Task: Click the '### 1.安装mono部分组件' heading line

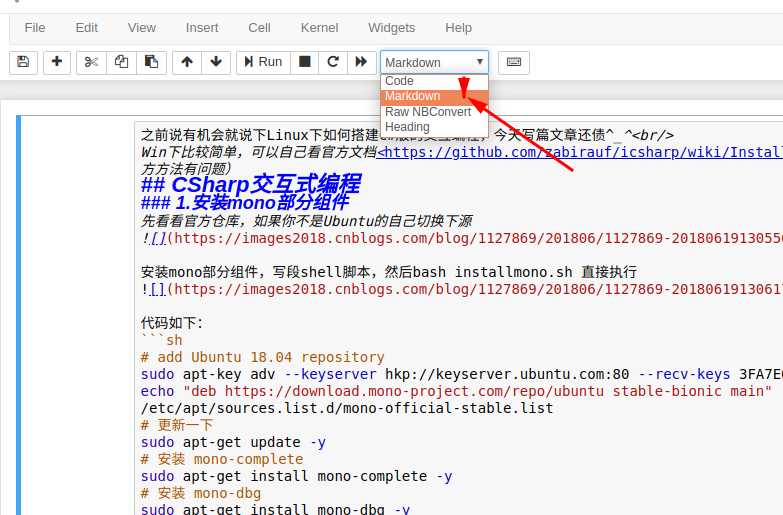Action: pos(245,202)
